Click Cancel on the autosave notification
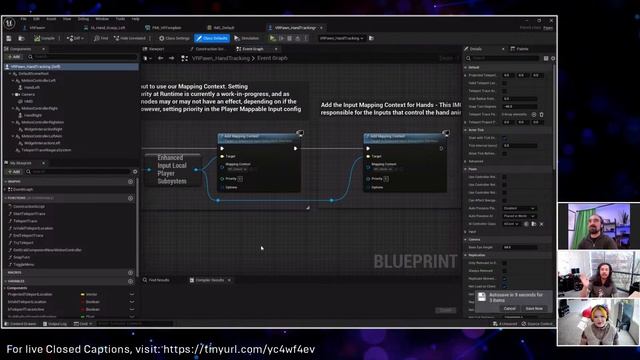Screen dimensions: 640x360 click(x=509, y=309)
